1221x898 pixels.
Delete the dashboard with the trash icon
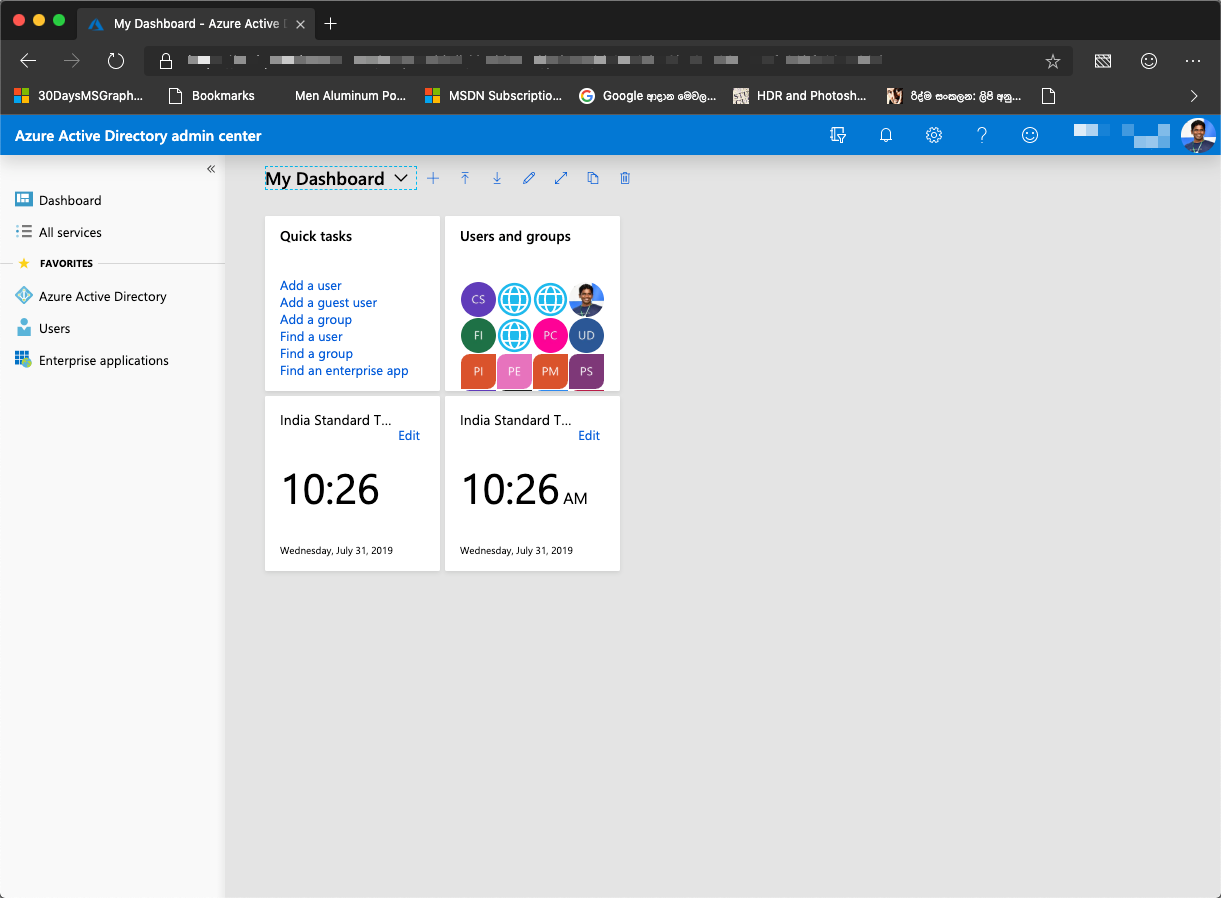pyautogui.click(x=625, y=178)
